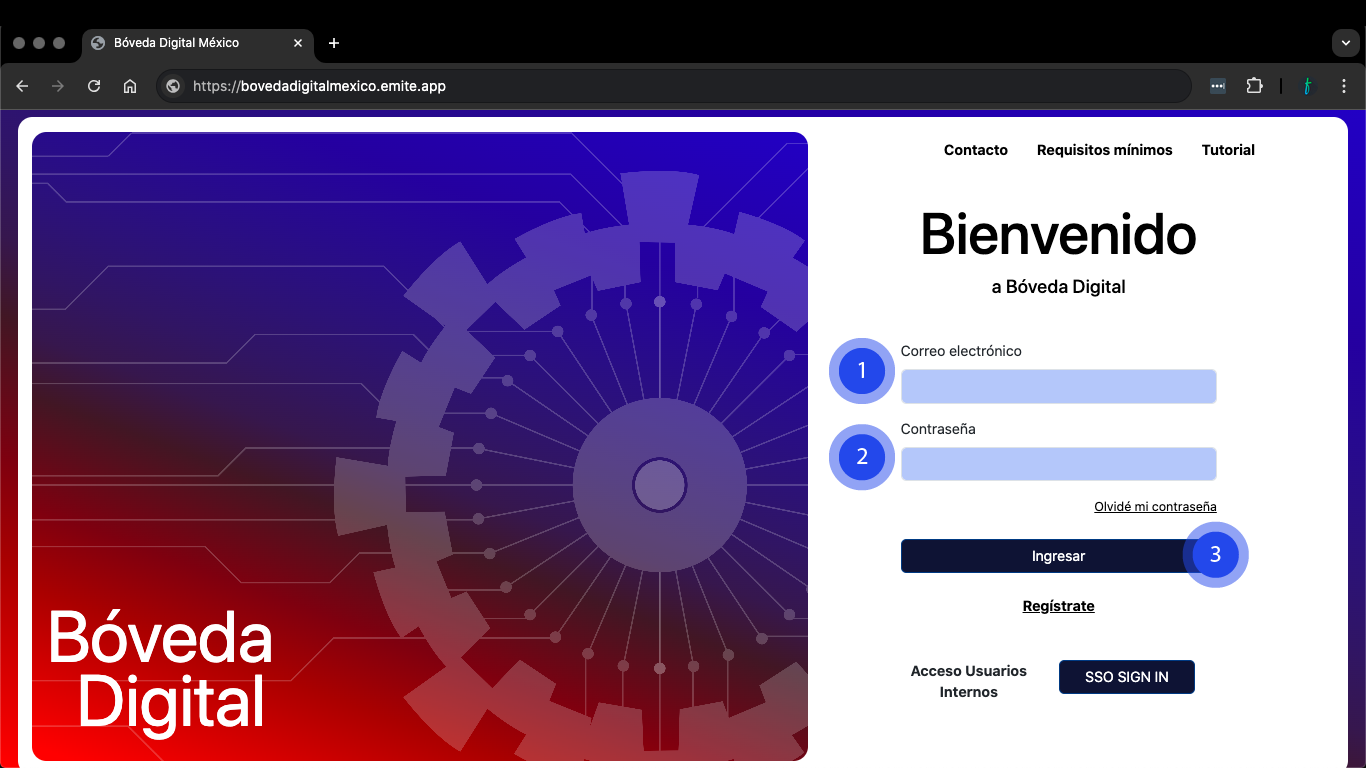The image size is (1366, 768).
Task: Click the Bienvenido heading
Action: (x=1059, y=234)
